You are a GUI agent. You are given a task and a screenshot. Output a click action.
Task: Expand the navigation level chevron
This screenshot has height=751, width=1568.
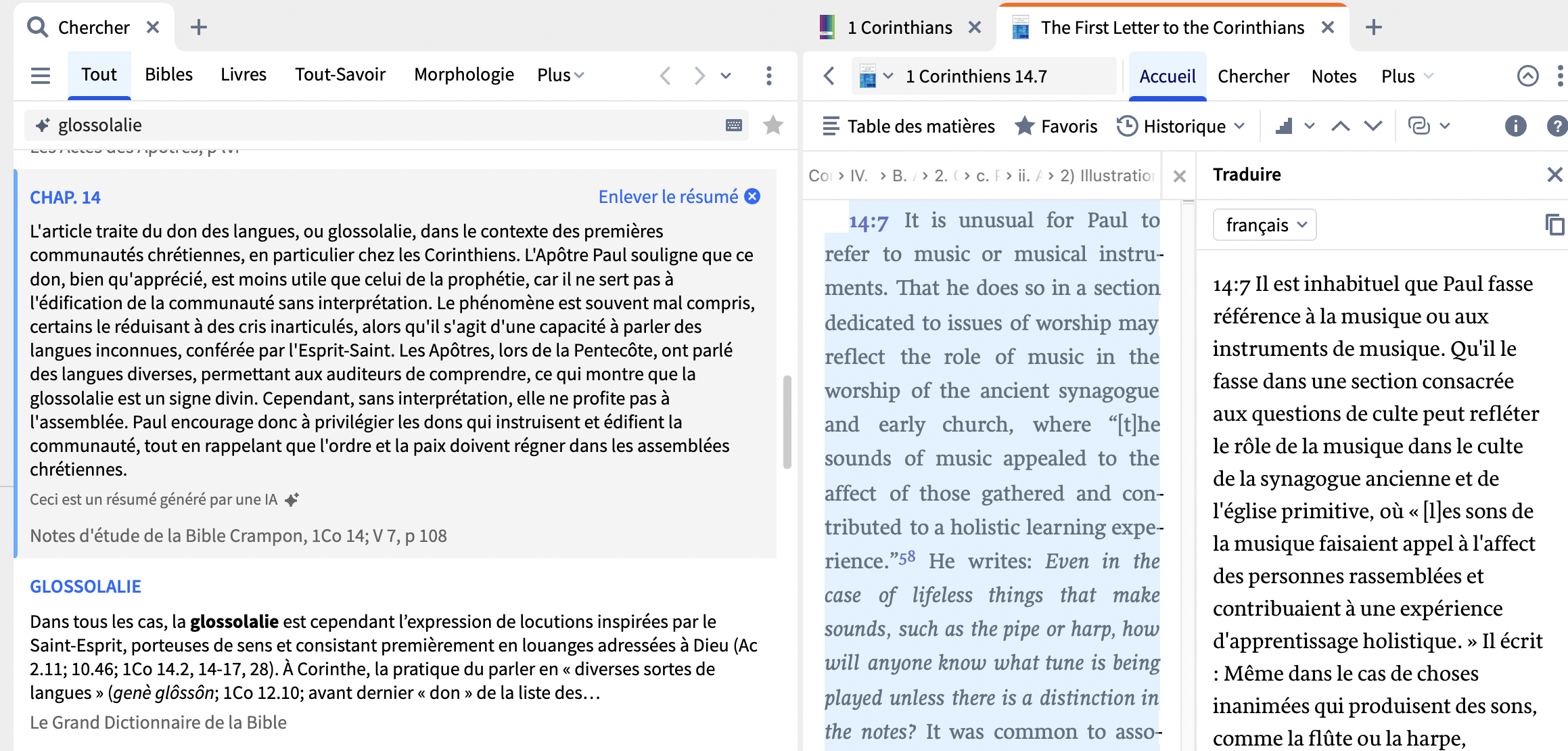pos(1310,127)
